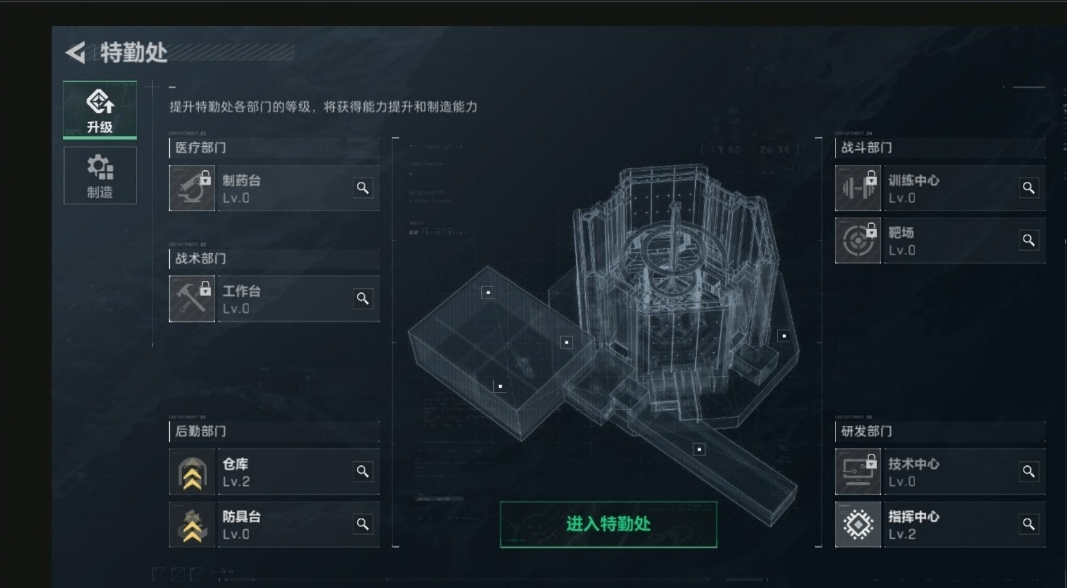The width and height of the screenshot is (1067, 588).
Task: Select the 靶场 target icon
Action: tap(858, 240)
